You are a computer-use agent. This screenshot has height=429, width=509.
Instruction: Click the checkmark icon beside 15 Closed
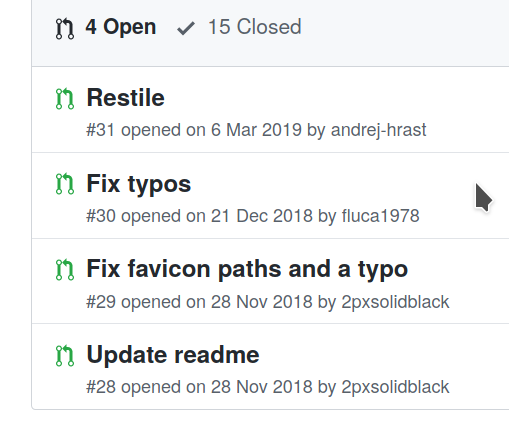coord(186,28)
